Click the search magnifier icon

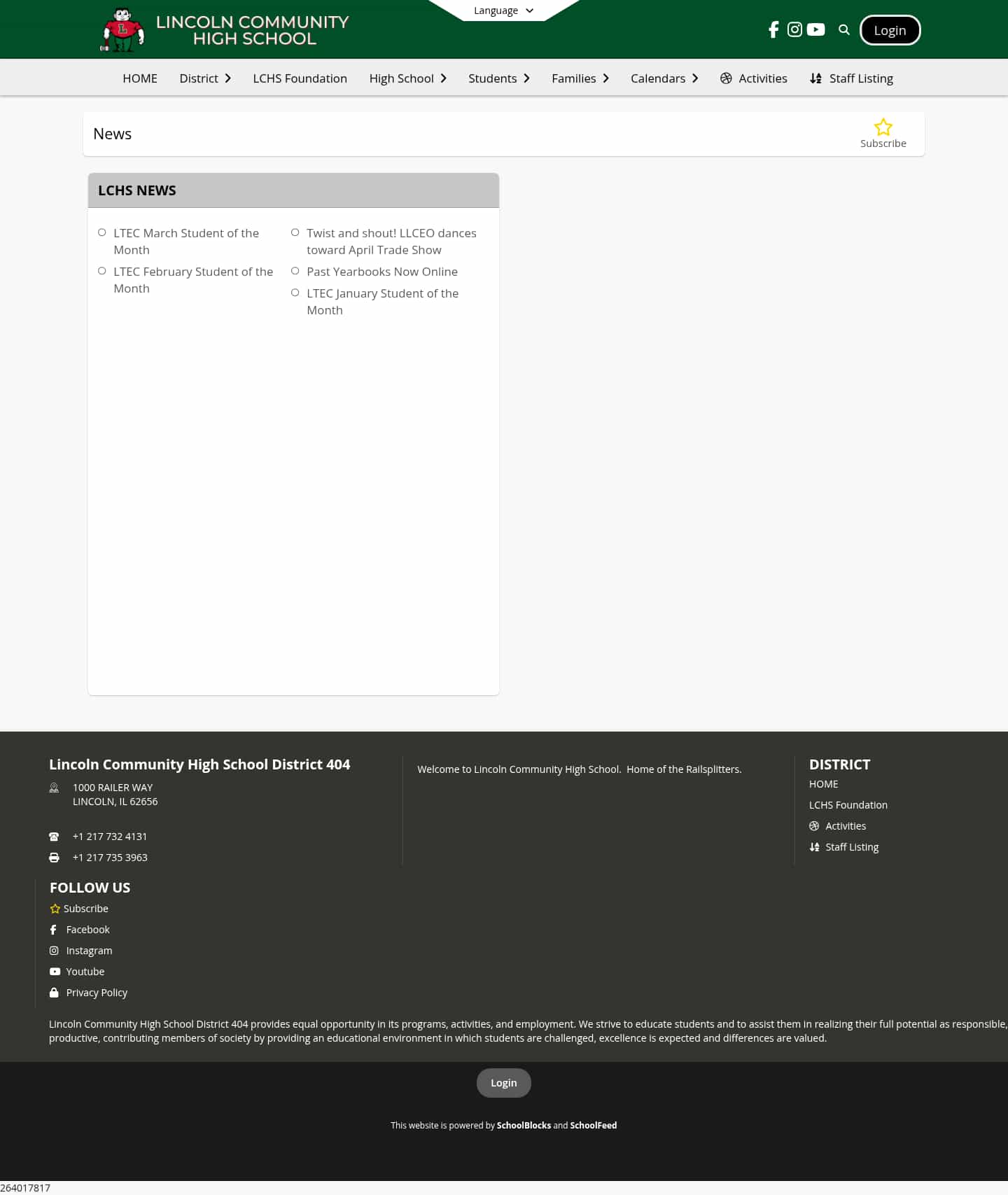[844, 30]
